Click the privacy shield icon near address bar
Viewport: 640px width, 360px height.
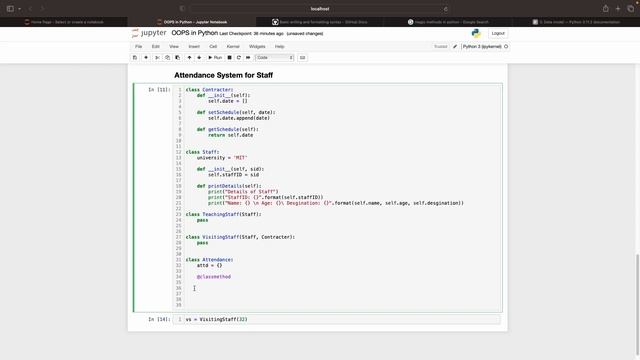point(182,9)
